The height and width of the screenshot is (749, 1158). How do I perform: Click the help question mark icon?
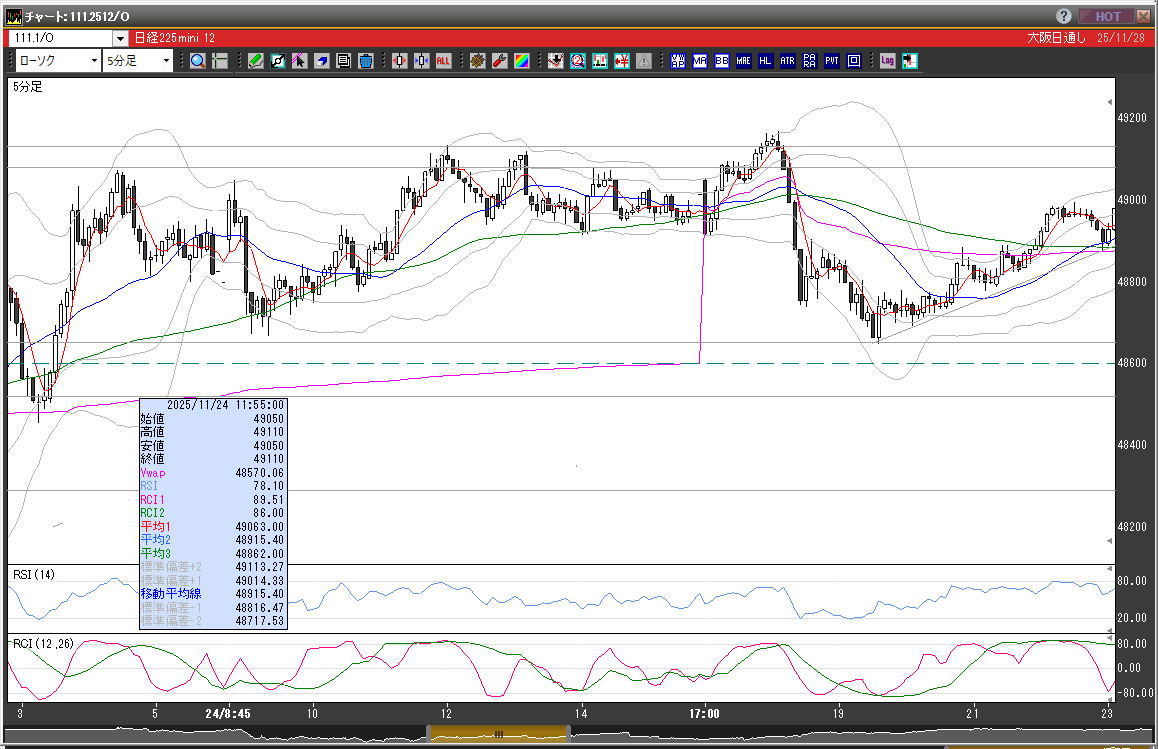[x=1064, y=16]
